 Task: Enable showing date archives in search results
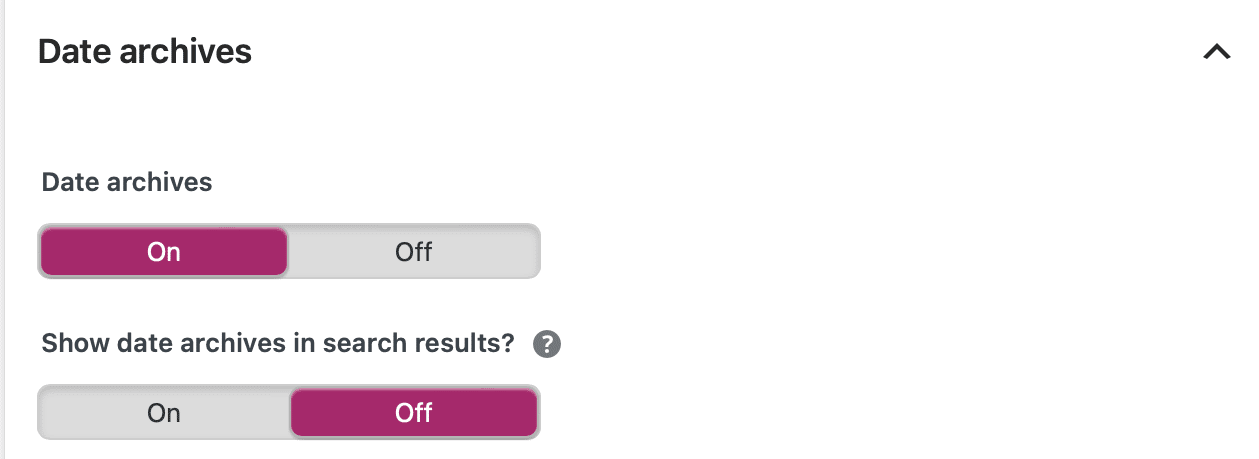(x=164, y=413)
